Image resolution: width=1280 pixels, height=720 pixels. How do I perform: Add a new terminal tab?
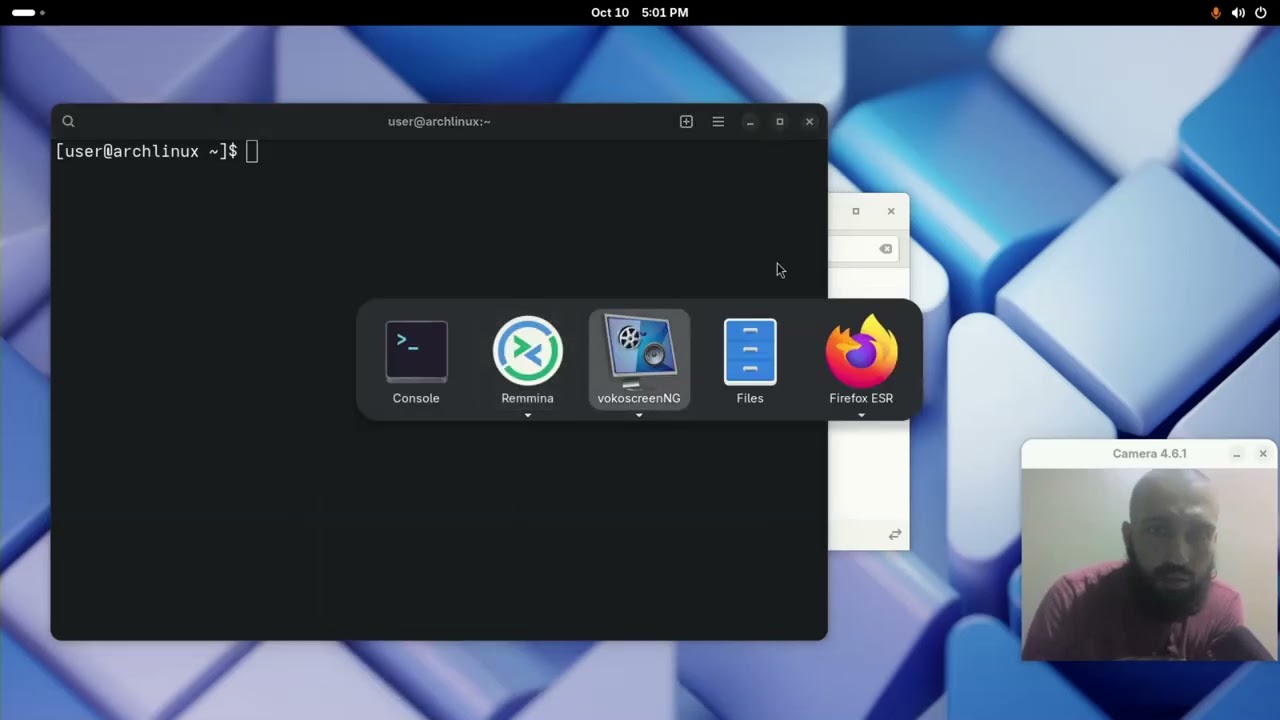[686, 121]
